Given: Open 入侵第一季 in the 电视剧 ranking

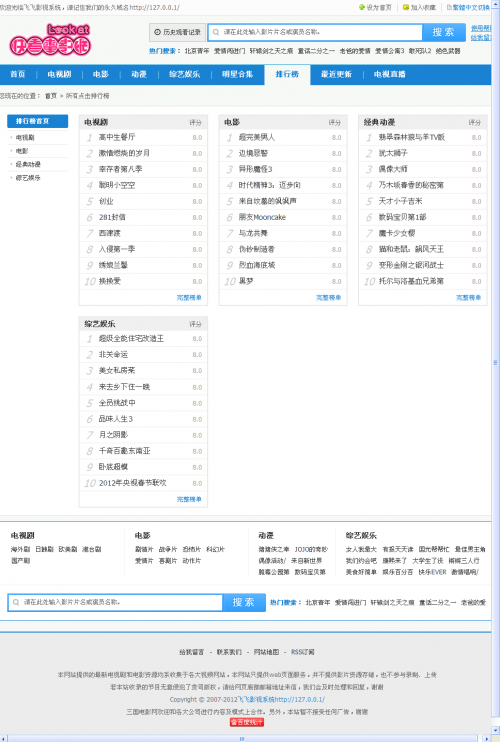Looking at the screenshot, I should 117,249.
